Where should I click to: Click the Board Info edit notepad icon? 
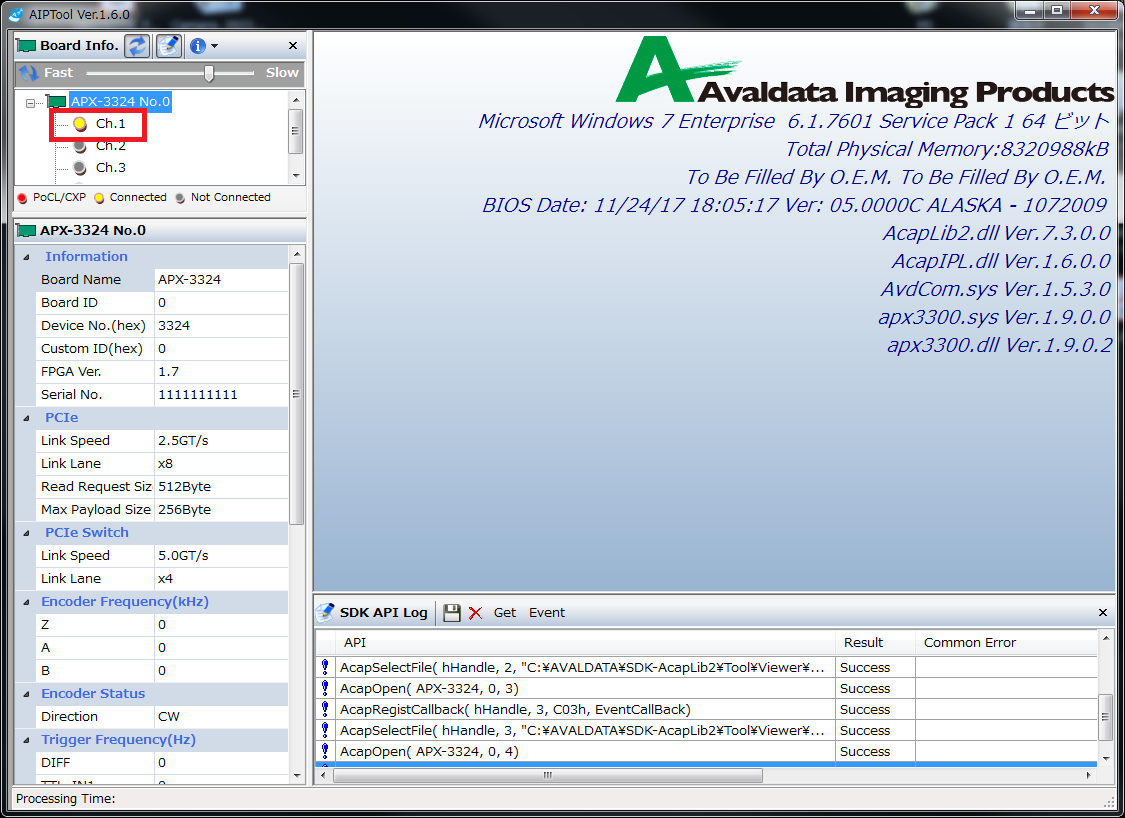click(x=169, y=46)
